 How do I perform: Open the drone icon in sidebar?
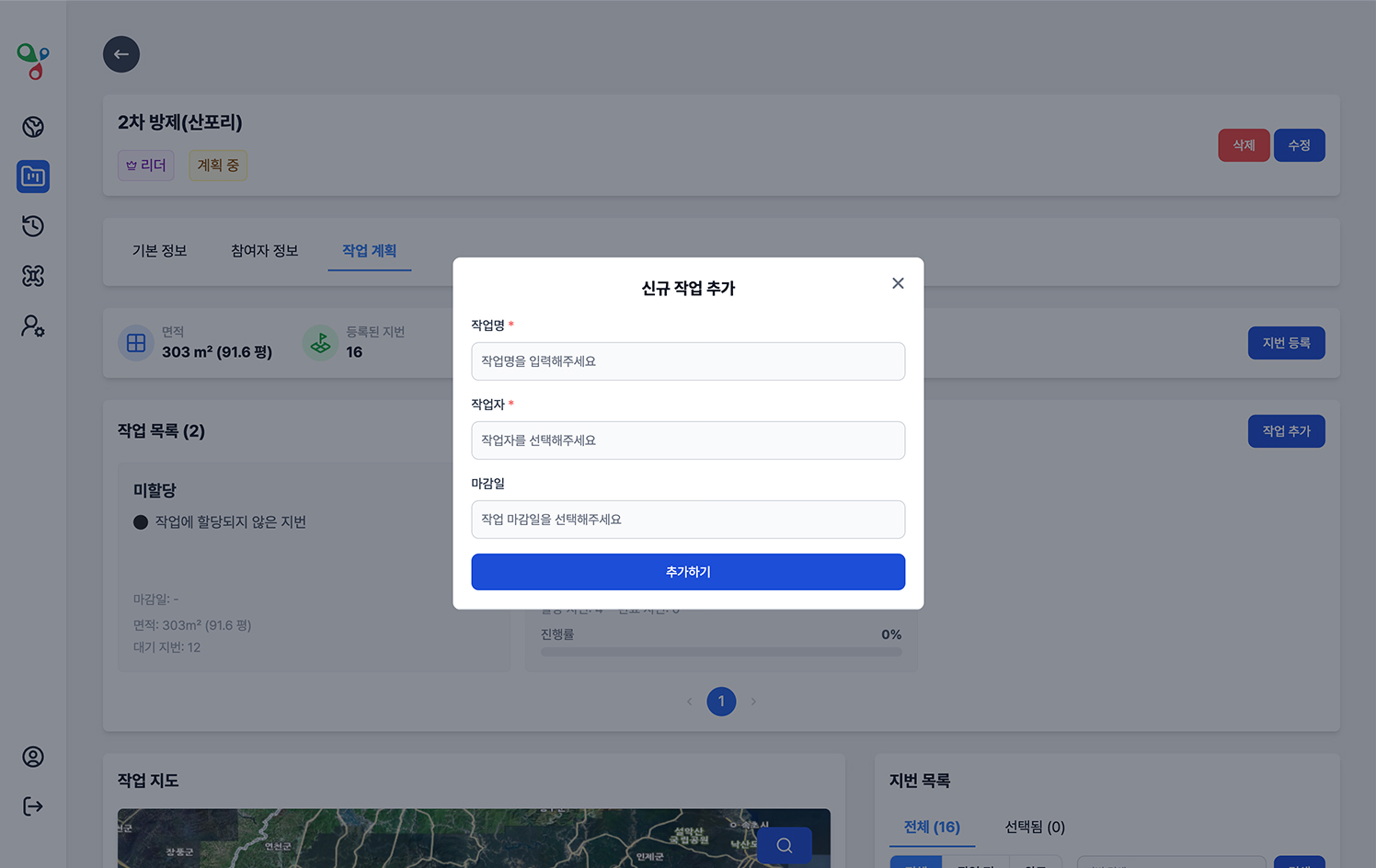33,276
